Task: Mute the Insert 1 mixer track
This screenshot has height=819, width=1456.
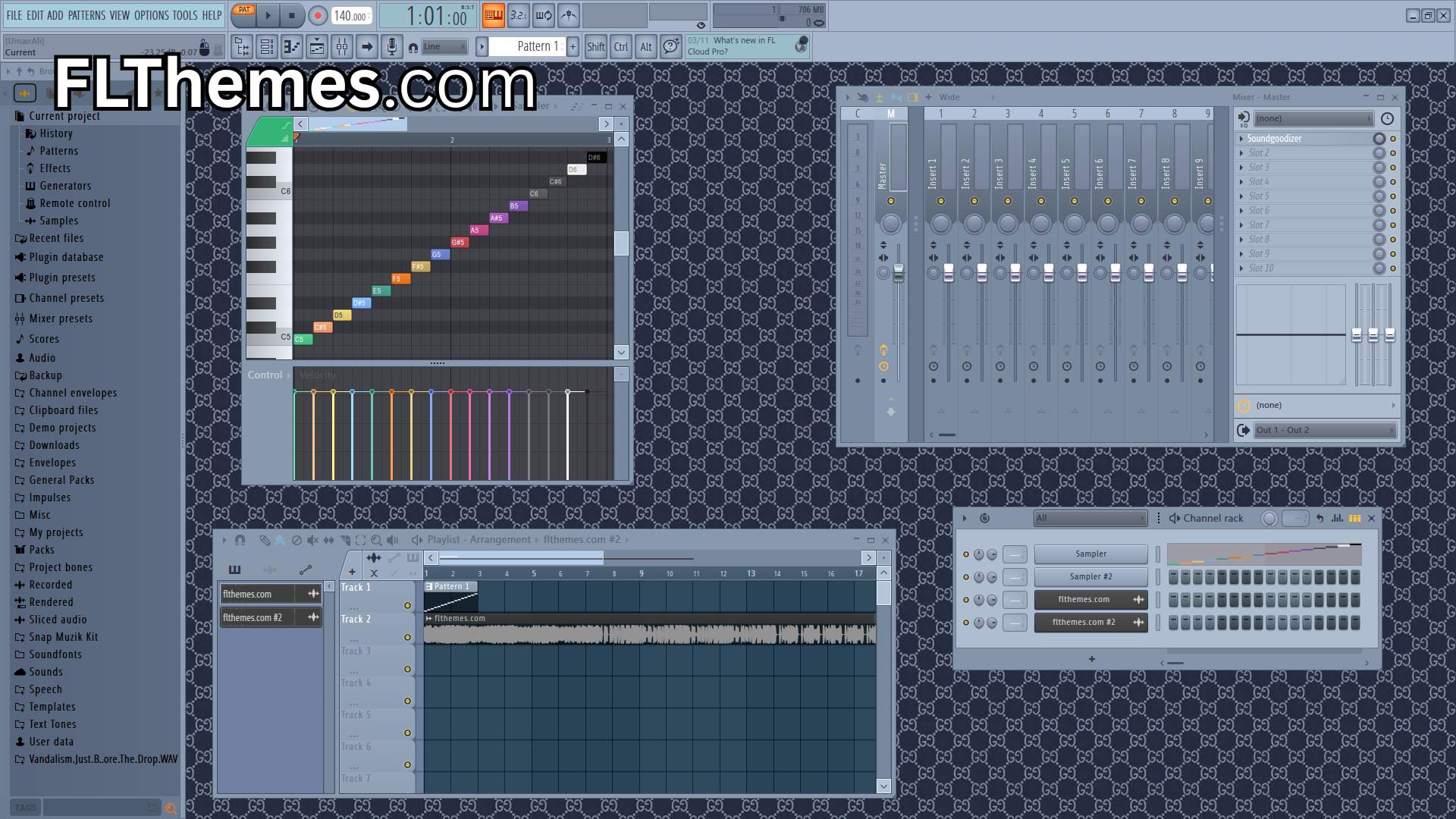Action: 941,201
